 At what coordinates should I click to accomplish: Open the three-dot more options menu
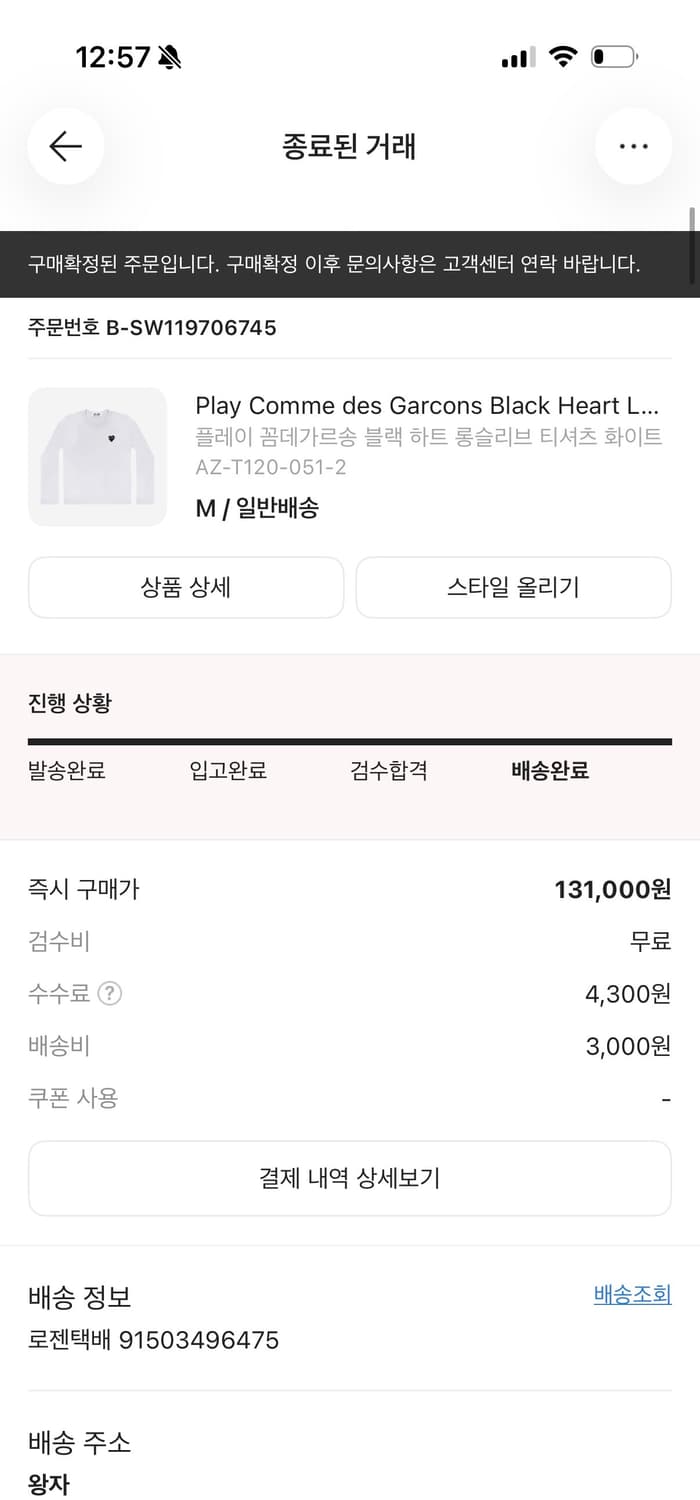[x=634, y=146]
